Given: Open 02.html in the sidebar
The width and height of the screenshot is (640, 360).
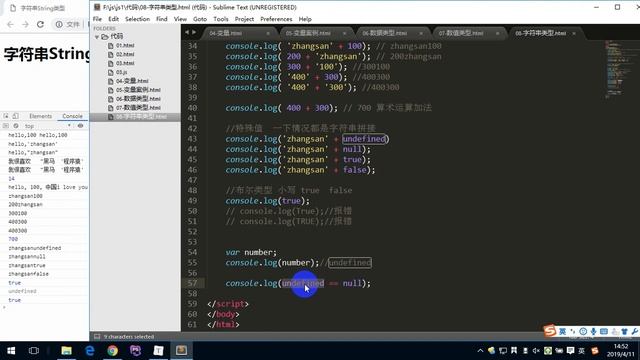Looking at the screenshot, I should tap(125, 54).
